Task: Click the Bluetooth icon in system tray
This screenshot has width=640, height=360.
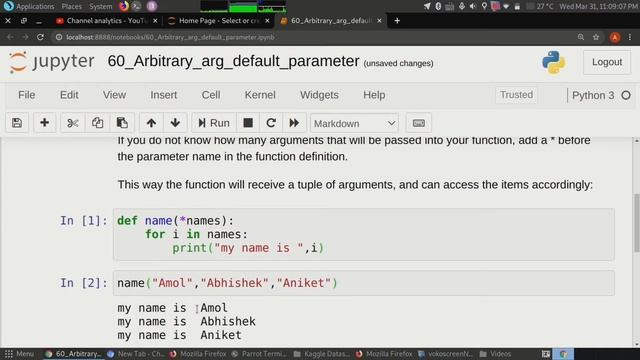Action: coord(438,6)
